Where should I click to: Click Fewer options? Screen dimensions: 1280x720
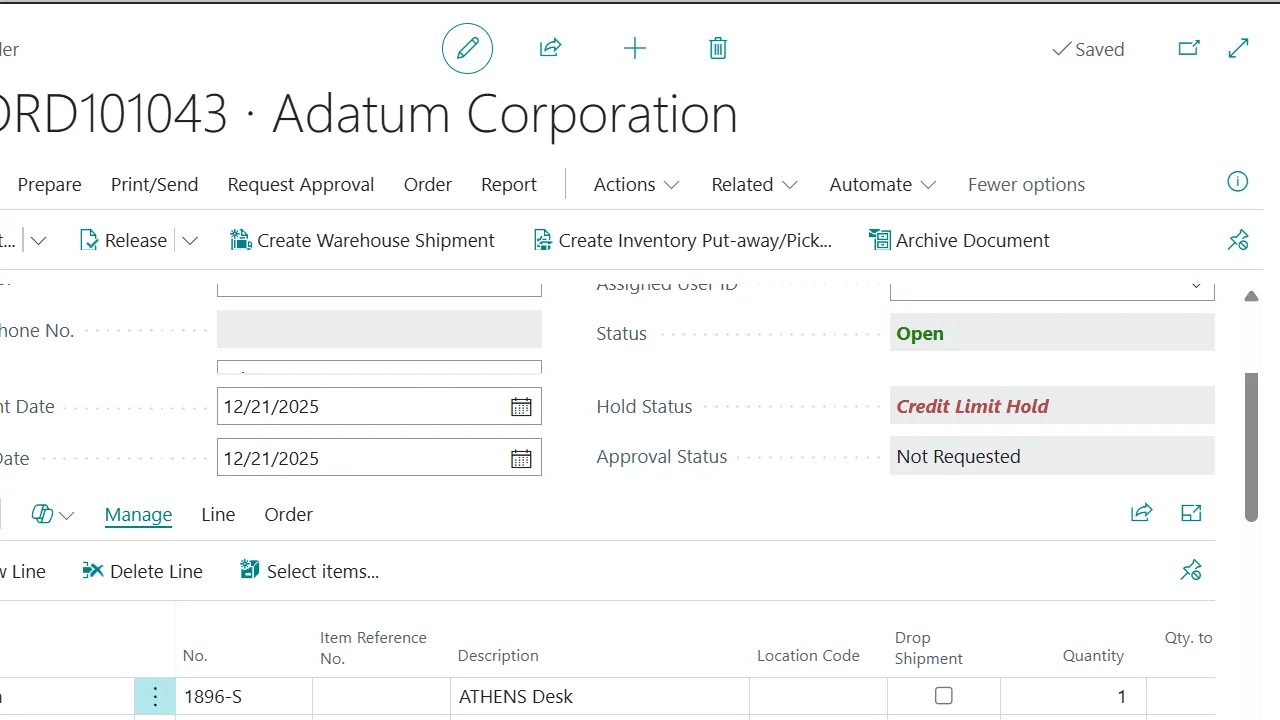coord(1026,185)
